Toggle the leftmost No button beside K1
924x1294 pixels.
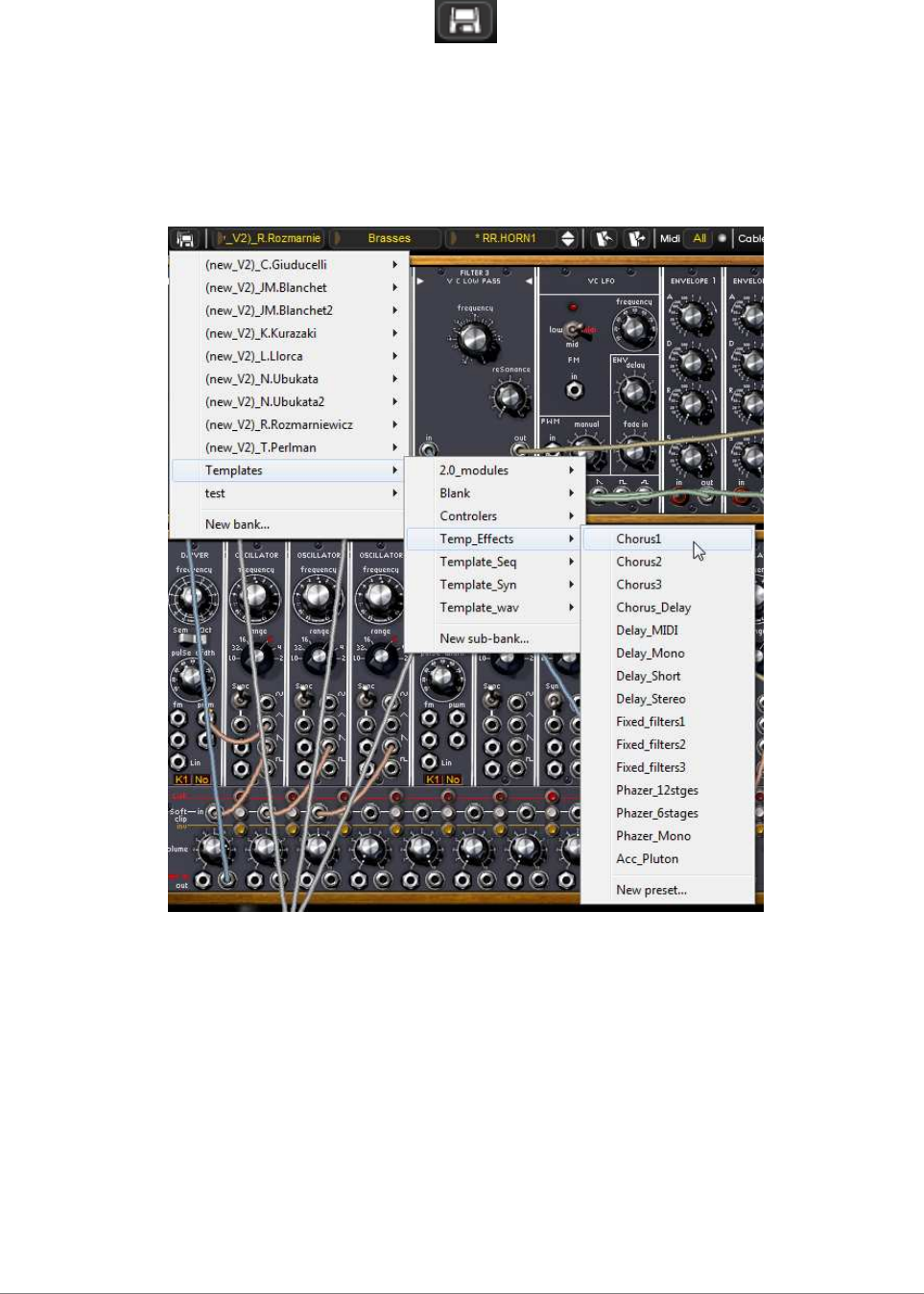[201, 779]
